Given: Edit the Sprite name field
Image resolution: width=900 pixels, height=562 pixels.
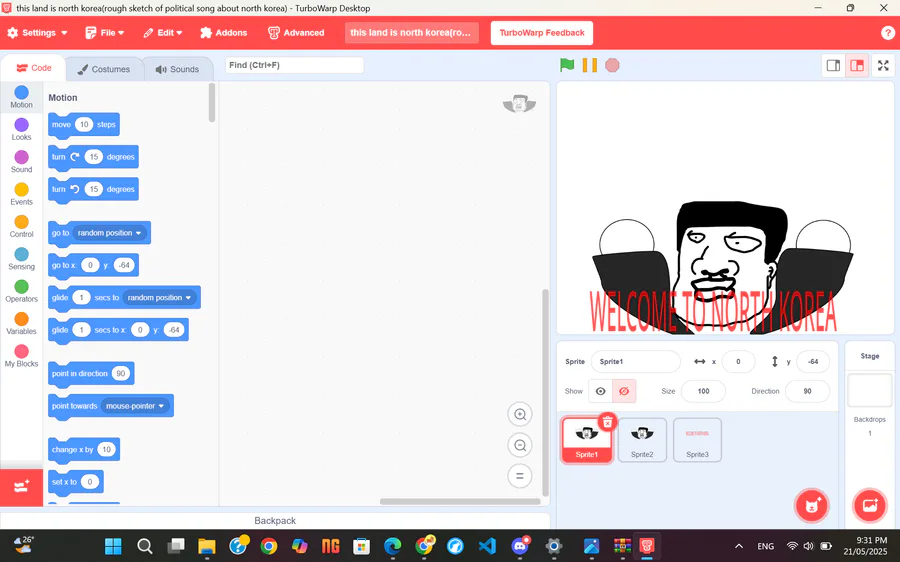Looking at the screenshot, I should [635, 362].
